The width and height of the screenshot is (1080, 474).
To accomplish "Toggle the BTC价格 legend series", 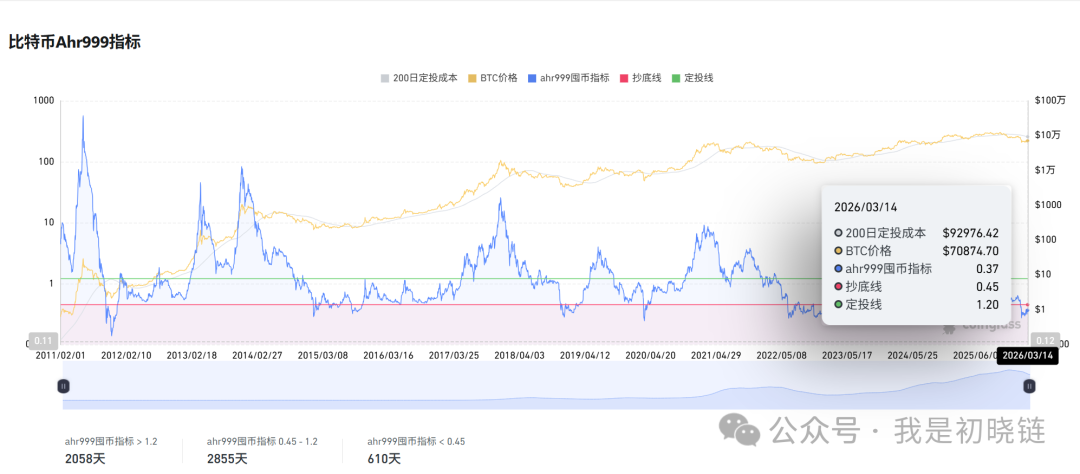I will [492, 78].
